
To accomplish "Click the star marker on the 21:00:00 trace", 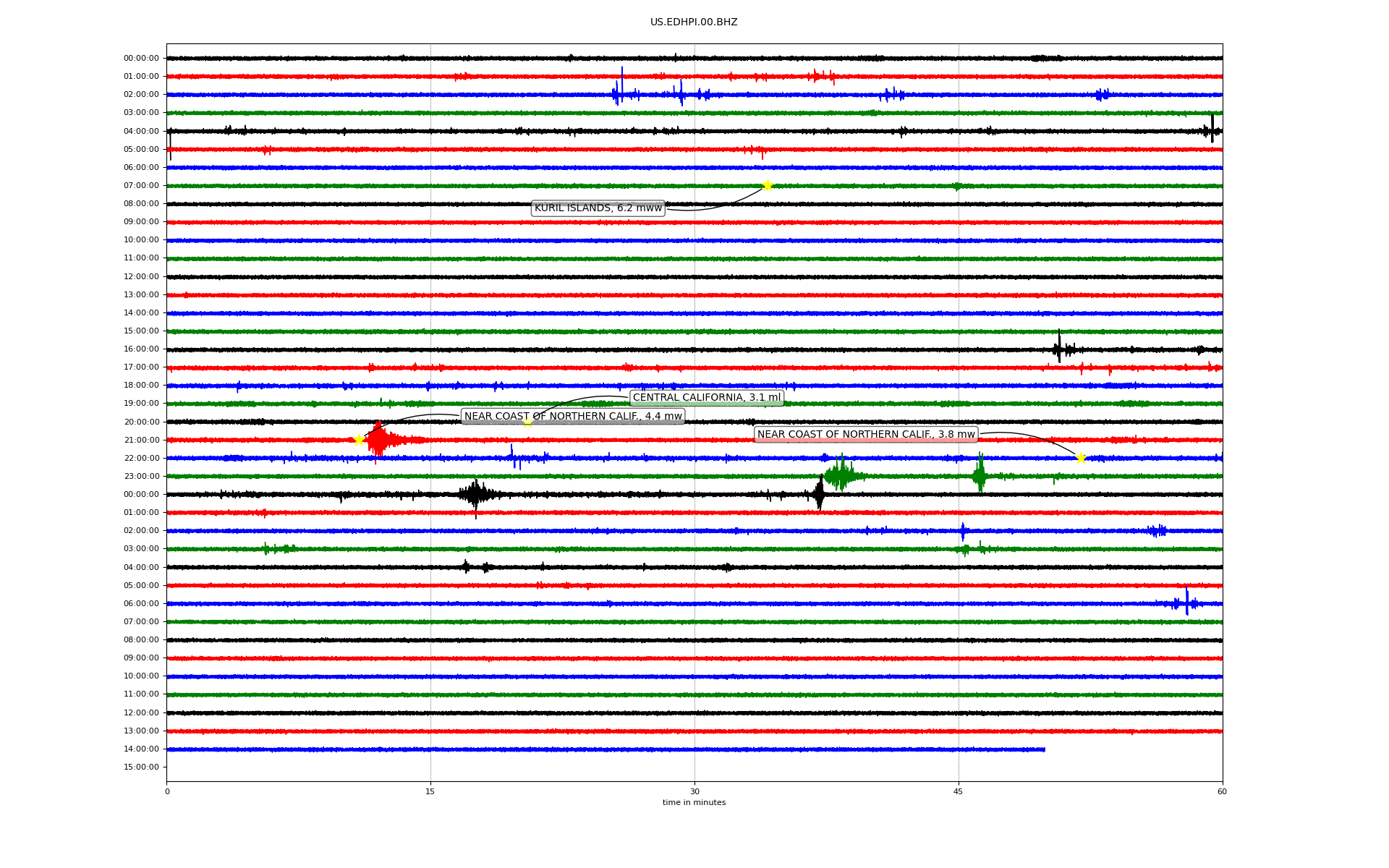I will pos(359,440).
